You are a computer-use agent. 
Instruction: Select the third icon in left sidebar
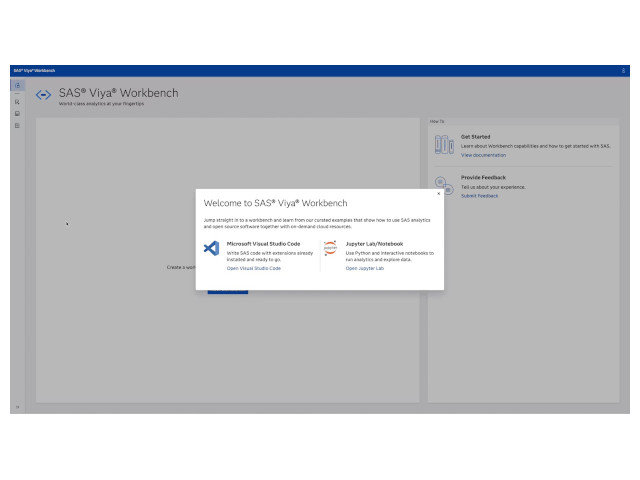click(17, 113)
